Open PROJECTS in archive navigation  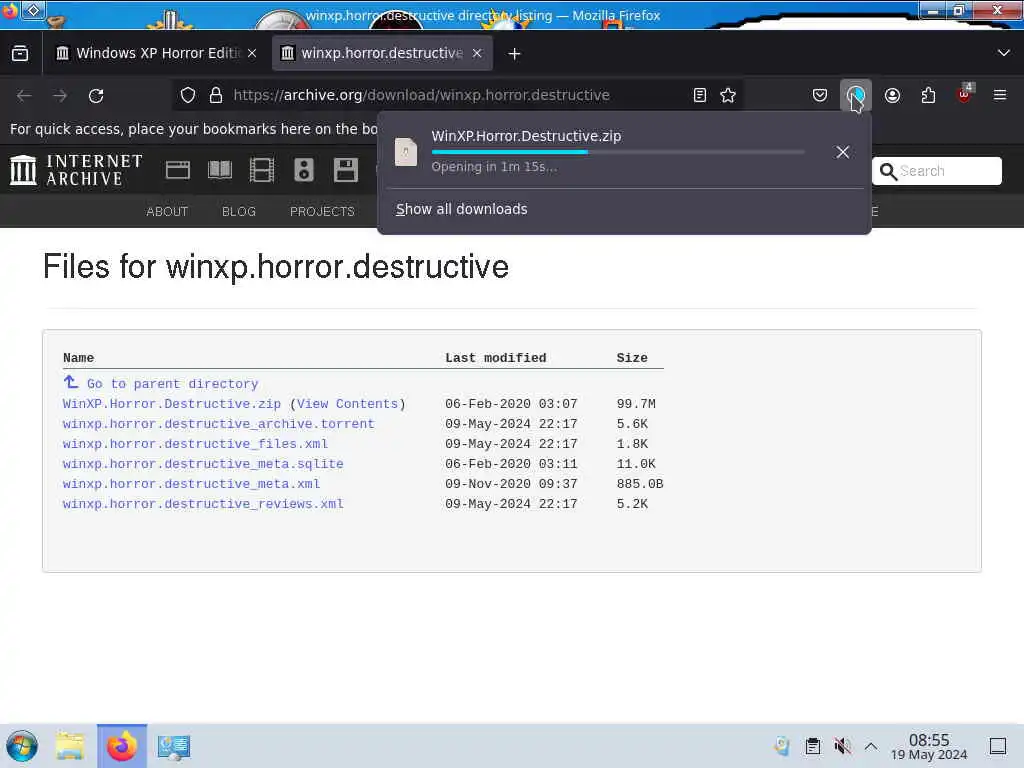322,212
